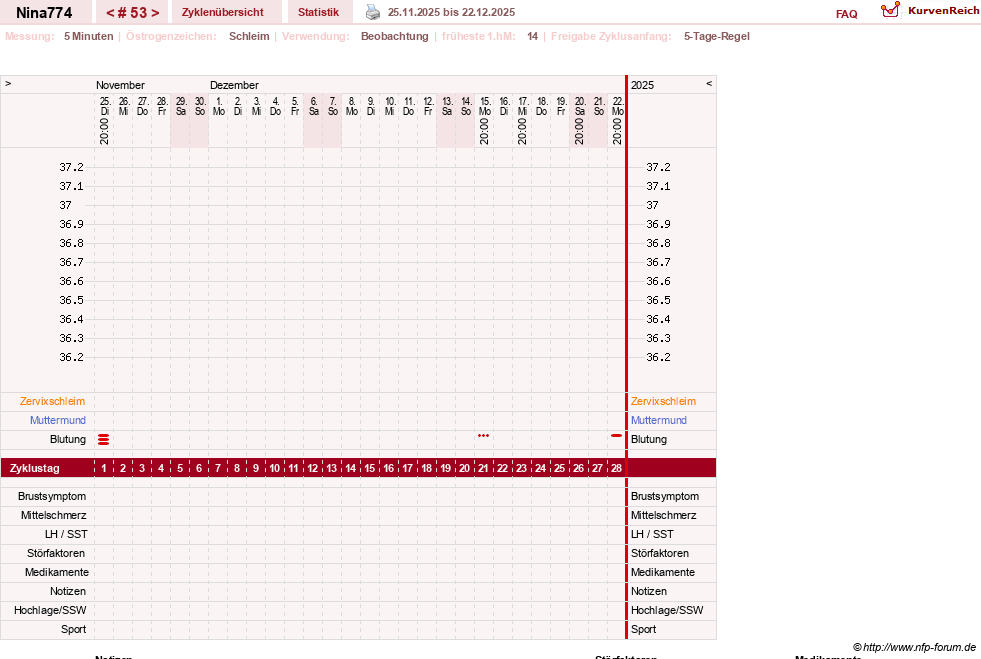
Task: Click the Beobachtung usage value
Action: pyautogui.click(x=395, y=36)
